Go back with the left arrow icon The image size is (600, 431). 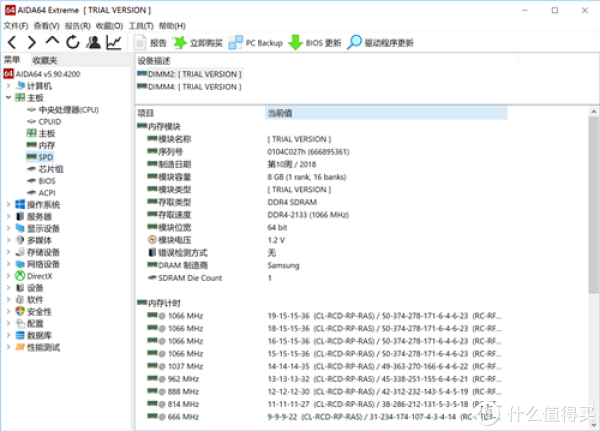(x=12, y=42)
